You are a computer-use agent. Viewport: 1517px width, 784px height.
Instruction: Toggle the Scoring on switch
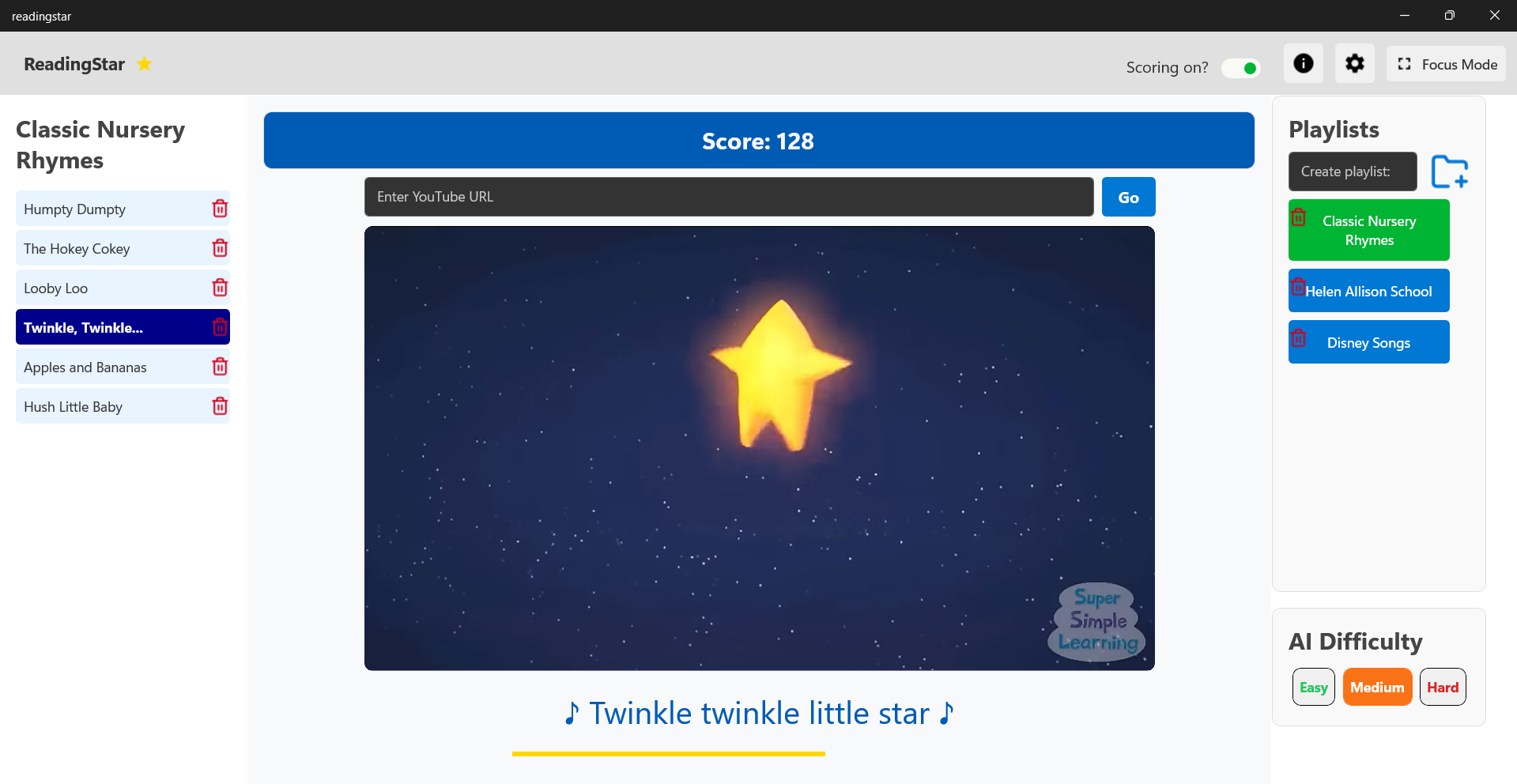tap(1240, 68)
